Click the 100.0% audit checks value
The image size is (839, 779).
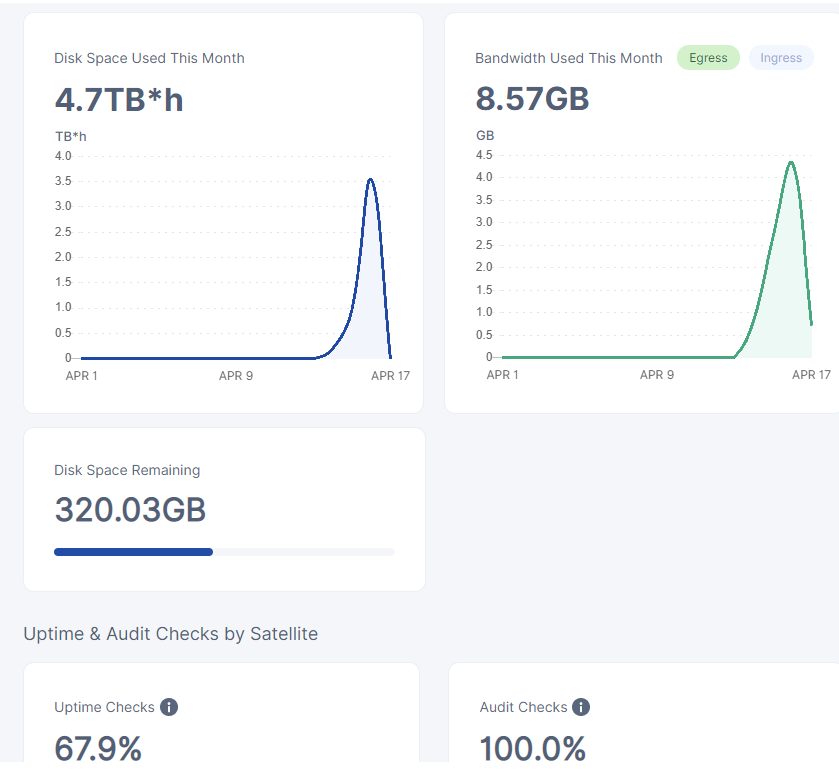click(x=532, y=748)
